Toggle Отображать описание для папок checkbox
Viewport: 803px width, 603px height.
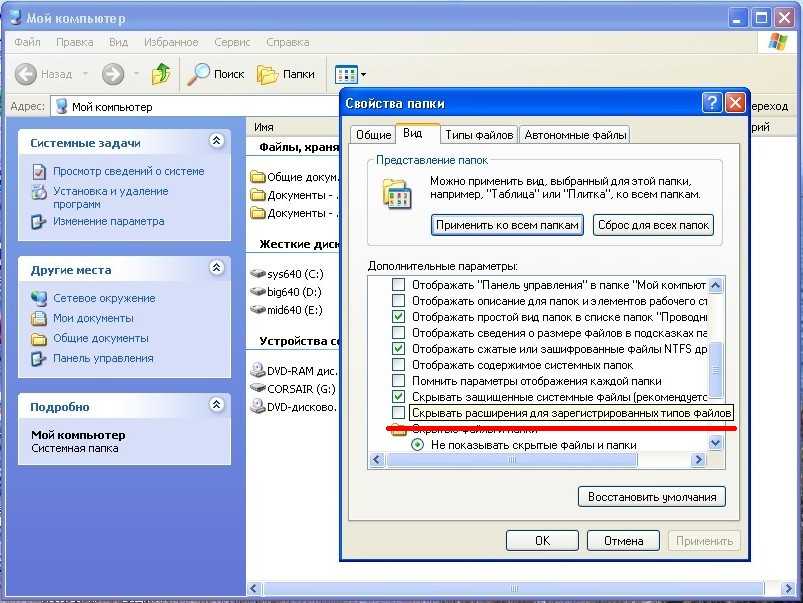point(398,300)
